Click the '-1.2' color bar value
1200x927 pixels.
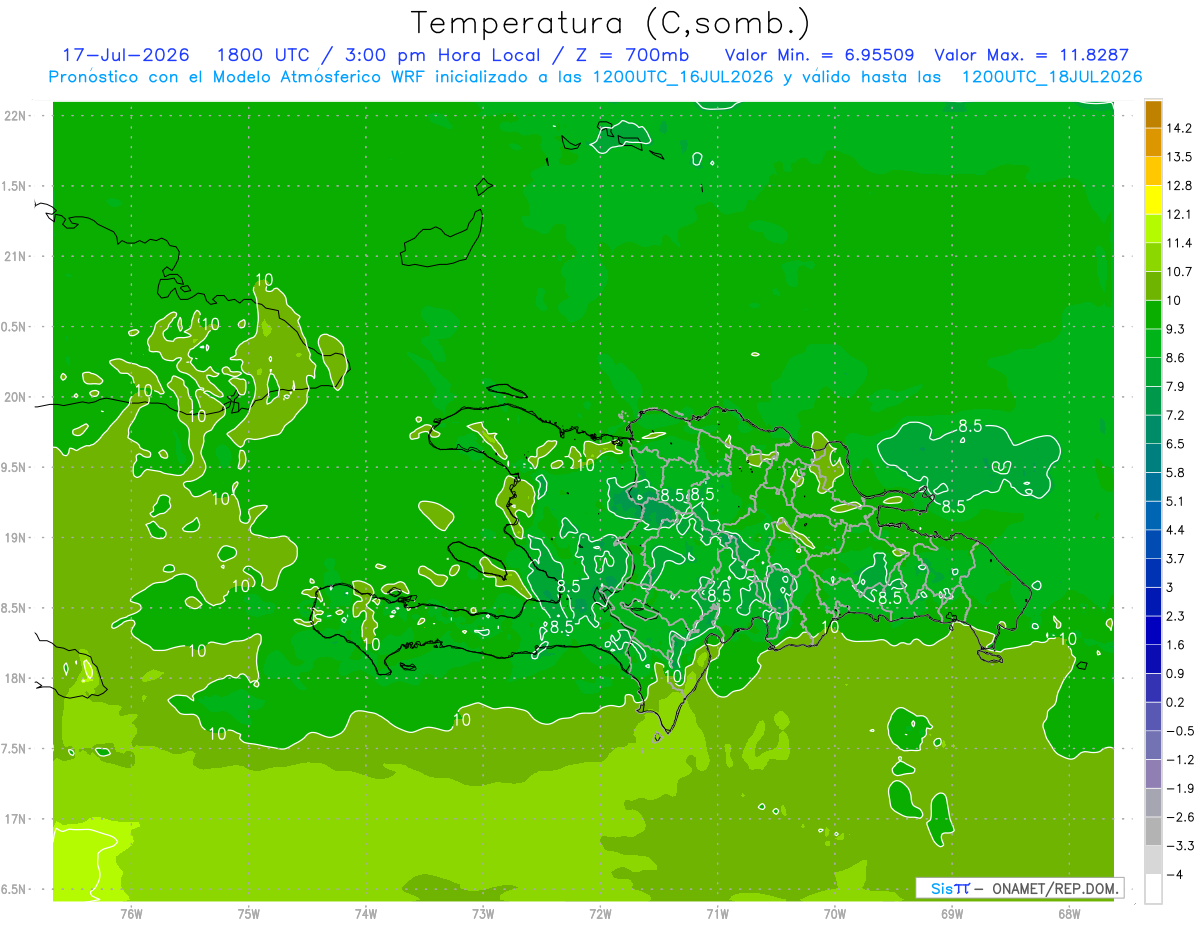[1179, 760]
